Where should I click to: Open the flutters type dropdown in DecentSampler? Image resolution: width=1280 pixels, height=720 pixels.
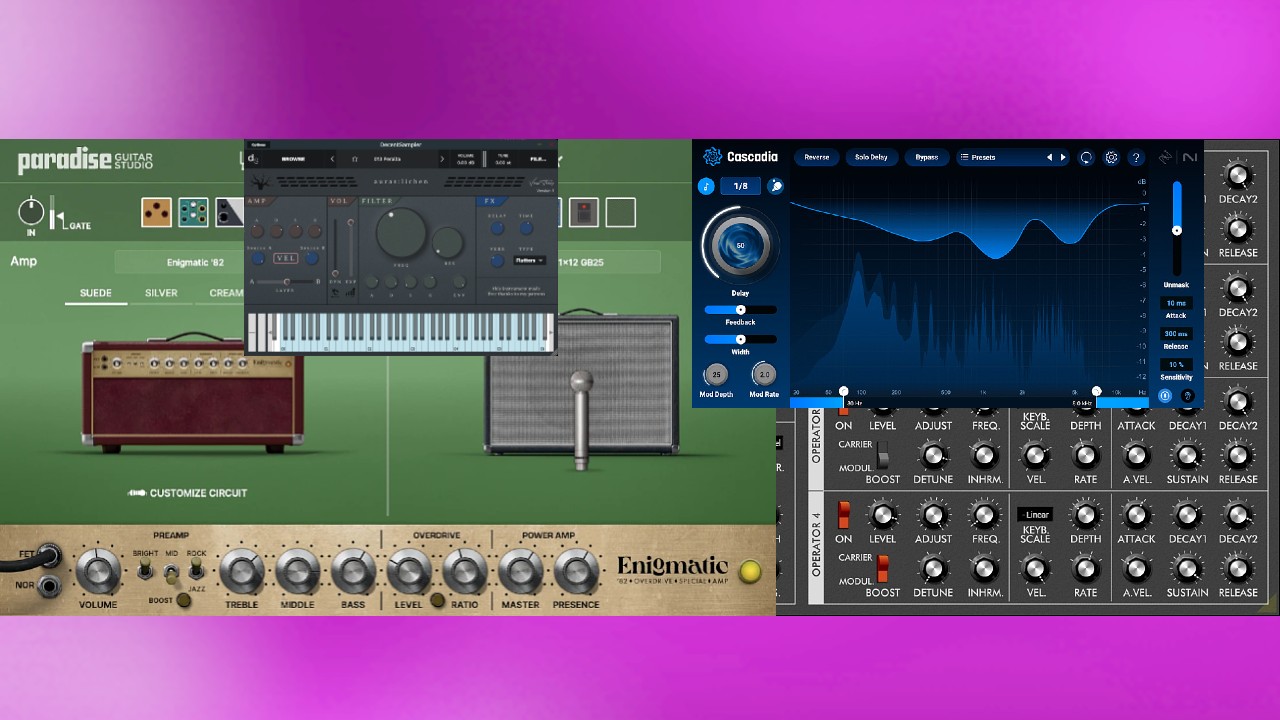(528, 258)
